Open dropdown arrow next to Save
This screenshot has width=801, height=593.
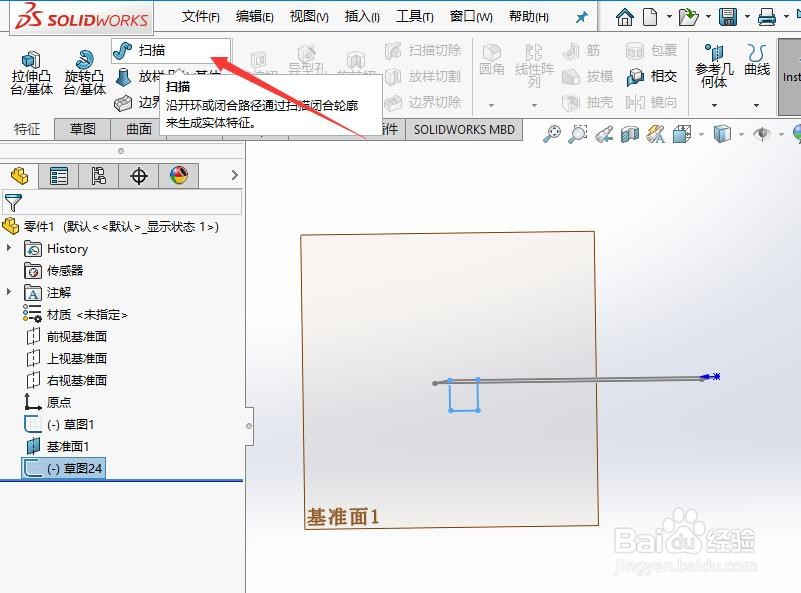point(747,17)
